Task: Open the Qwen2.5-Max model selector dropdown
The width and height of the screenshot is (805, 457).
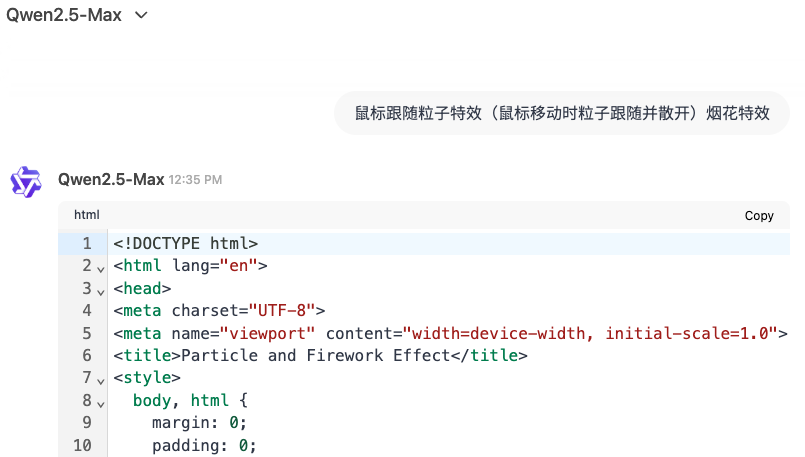Action: [77, 15]
